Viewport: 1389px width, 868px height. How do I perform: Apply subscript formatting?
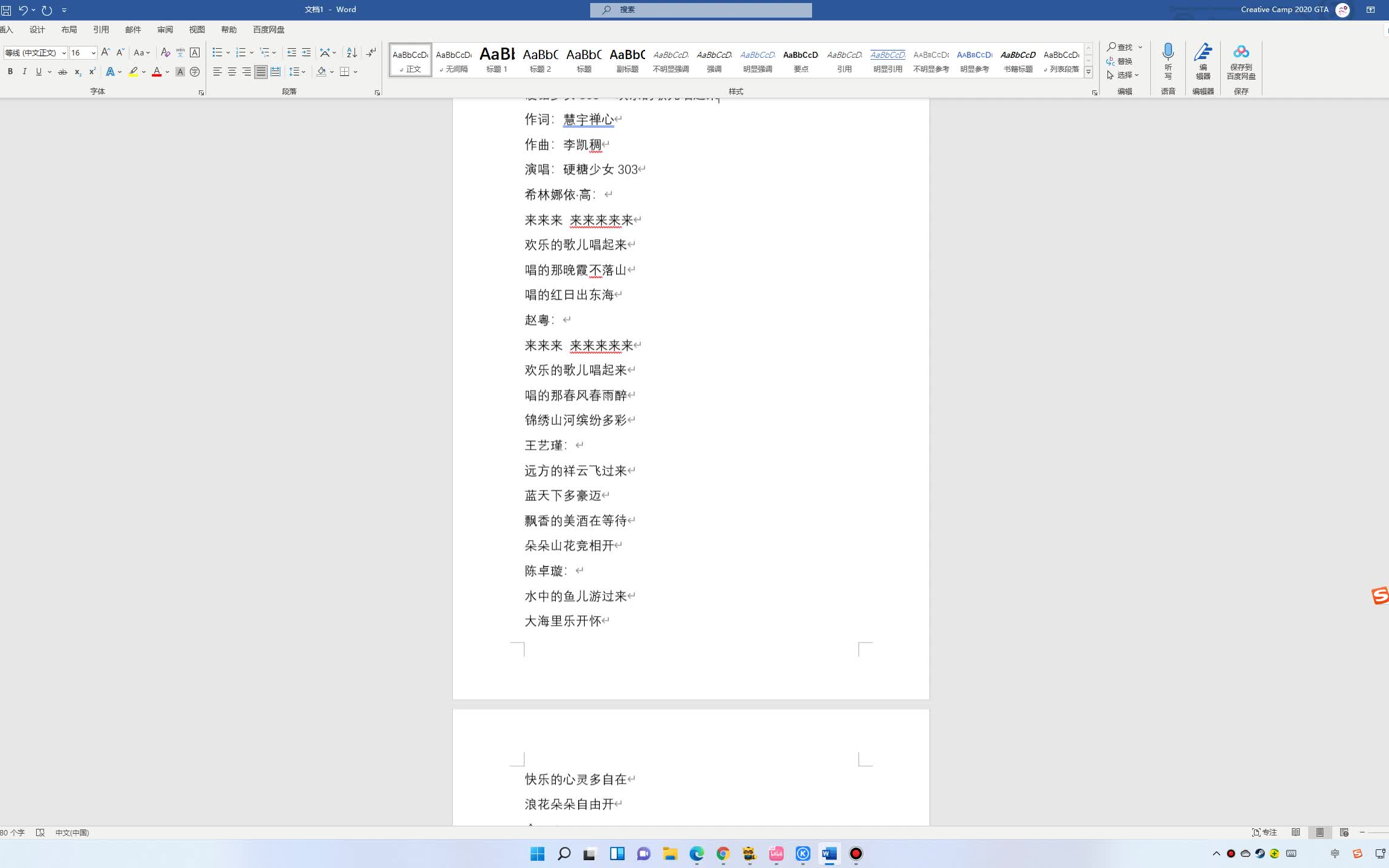[78, 72]
